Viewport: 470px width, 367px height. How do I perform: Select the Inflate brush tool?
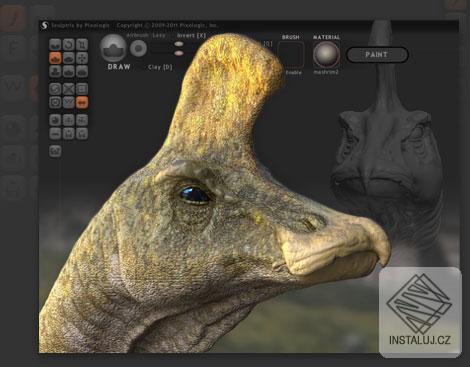55,71
